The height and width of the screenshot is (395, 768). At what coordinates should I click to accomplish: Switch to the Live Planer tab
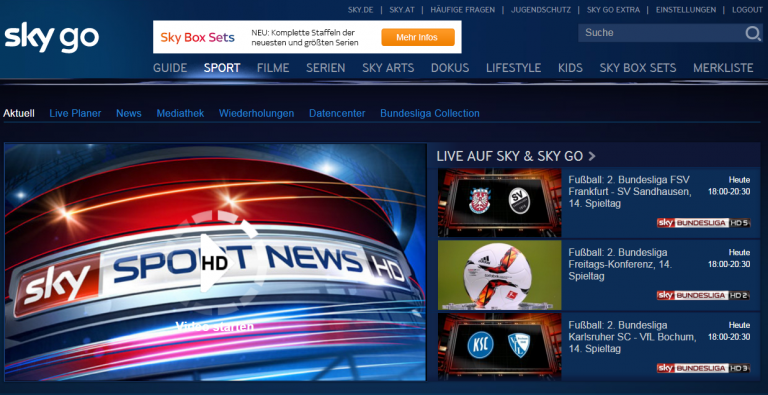point(75,114)
